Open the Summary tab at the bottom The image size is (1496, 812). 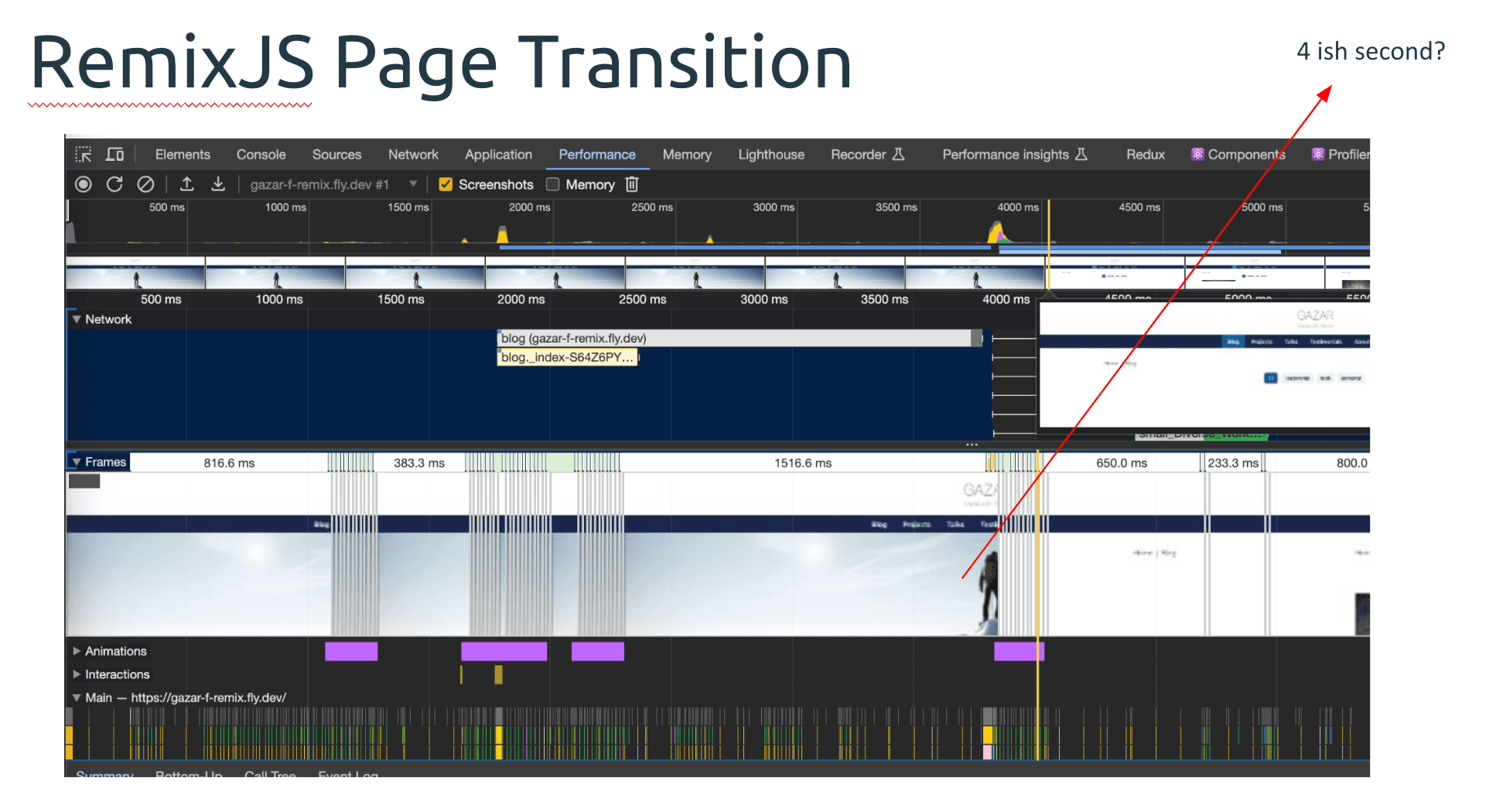104,773
